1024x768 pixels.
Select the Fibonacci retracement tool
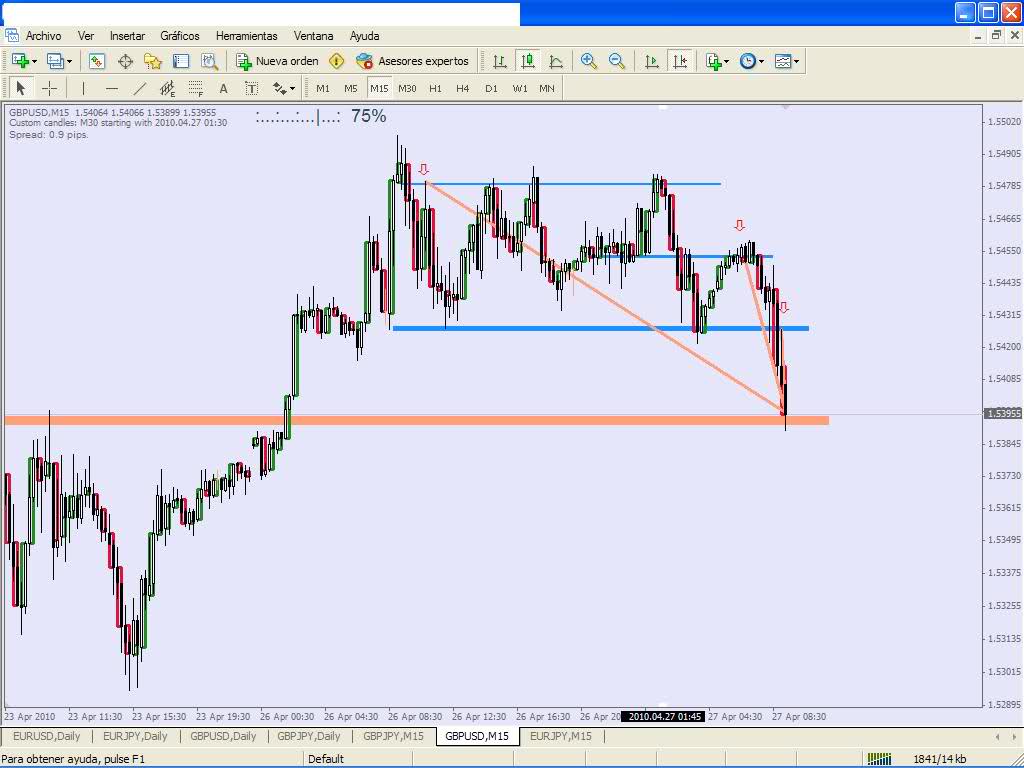coord(195,88)
